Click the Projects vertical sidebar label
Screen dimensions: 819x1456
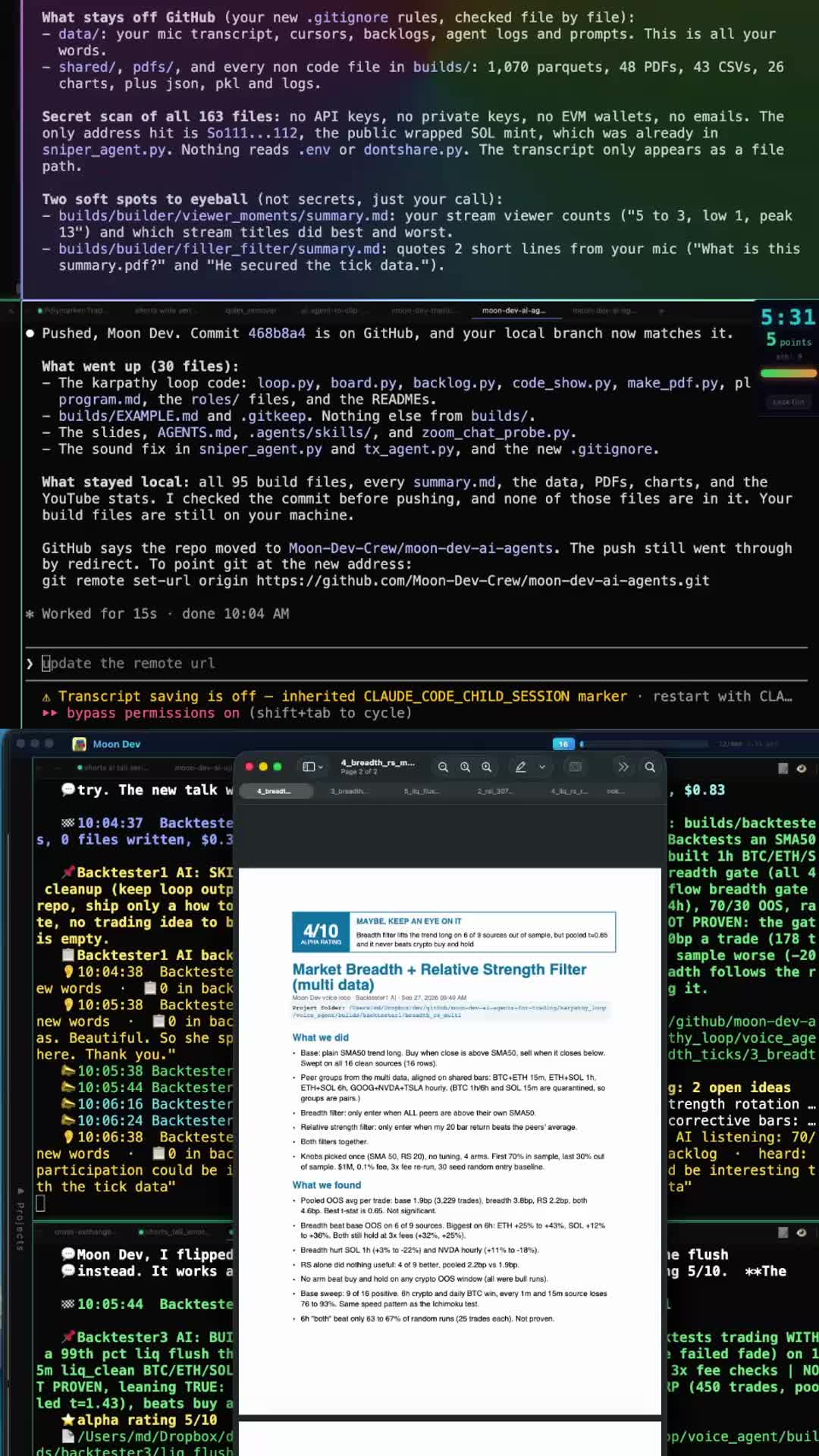20,1225
